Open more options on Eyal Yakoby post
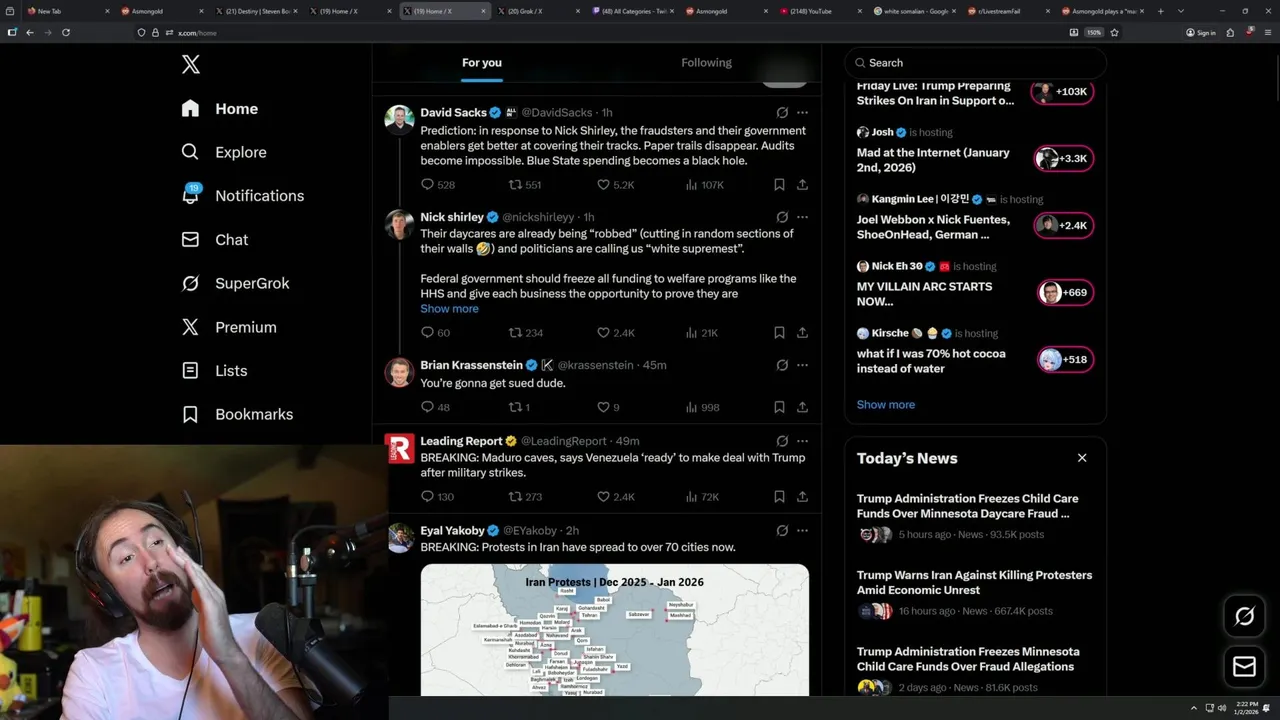The image size is (1280, 720). tap(802, 530)
